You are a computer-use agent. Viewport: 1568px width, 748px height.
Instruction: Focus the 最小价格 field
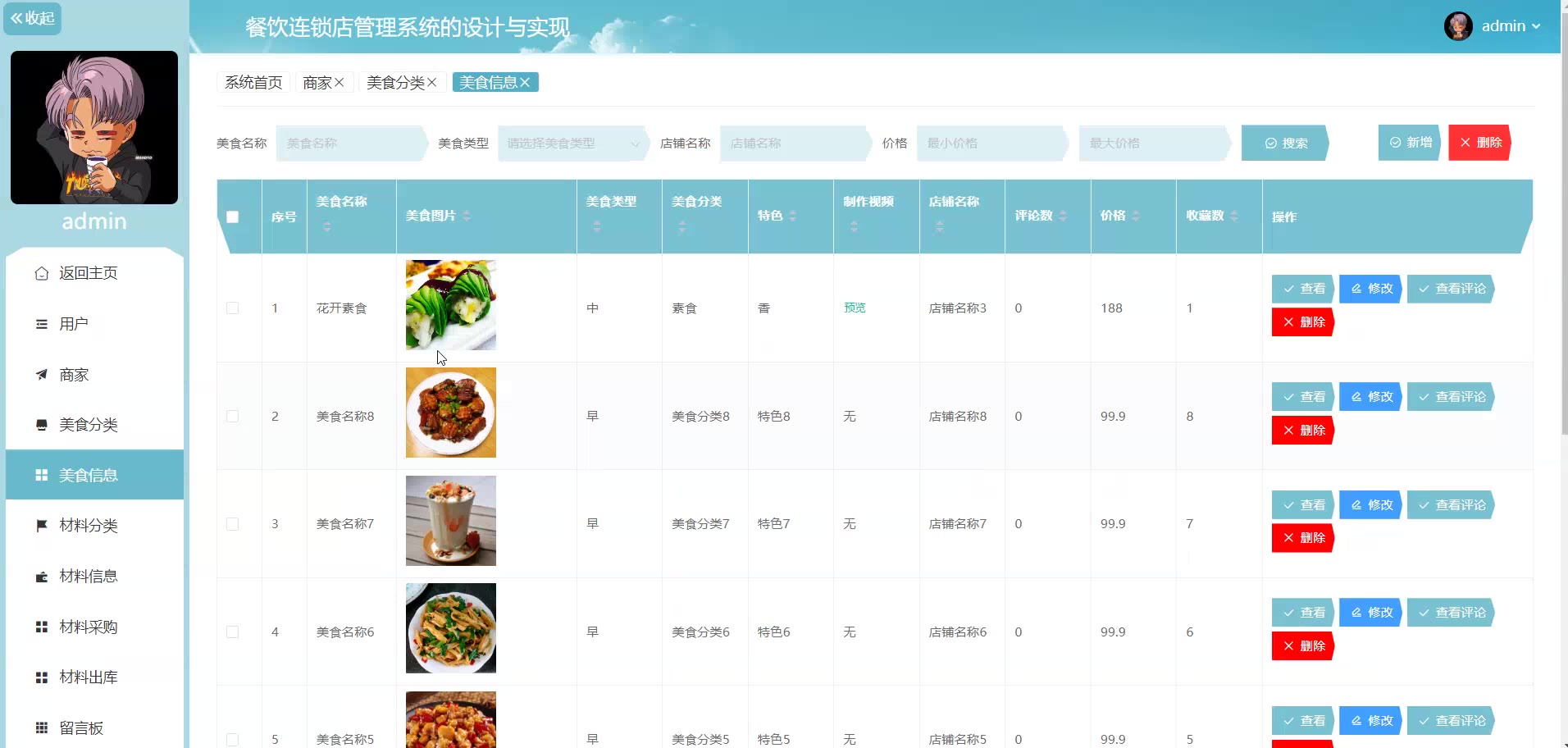click(991, 143)
